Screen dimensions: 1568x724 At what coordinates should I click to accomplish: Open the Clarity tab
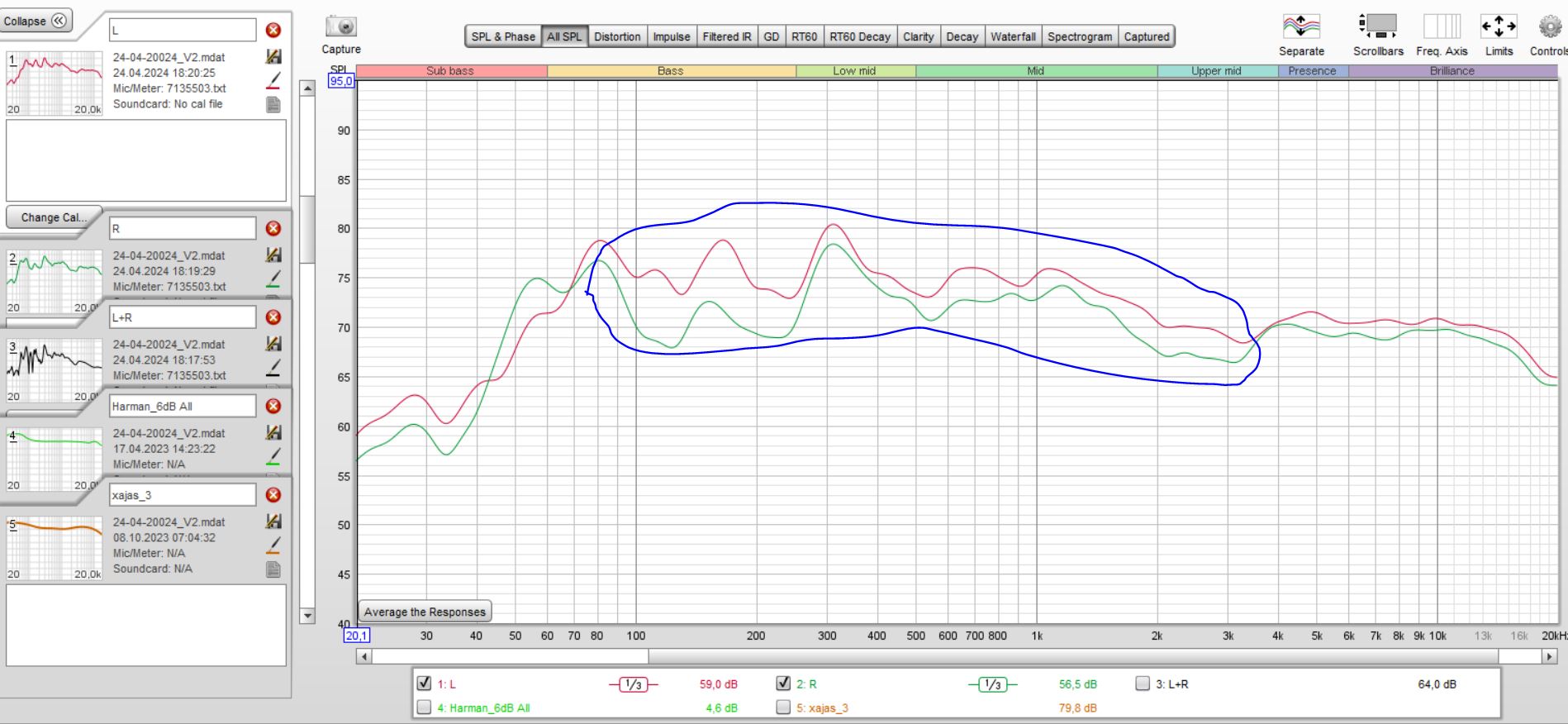918,36
